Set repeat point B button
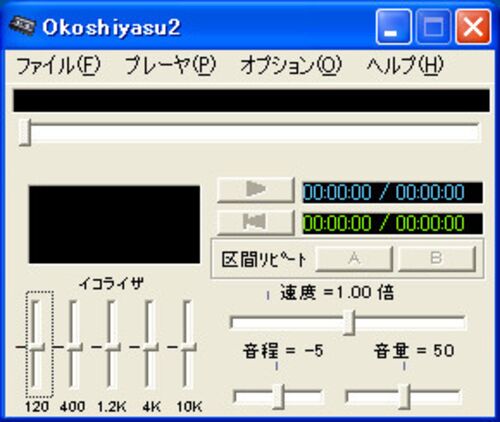Image resolution: width=500 pixels, height=422 pixels. point(437,259)
